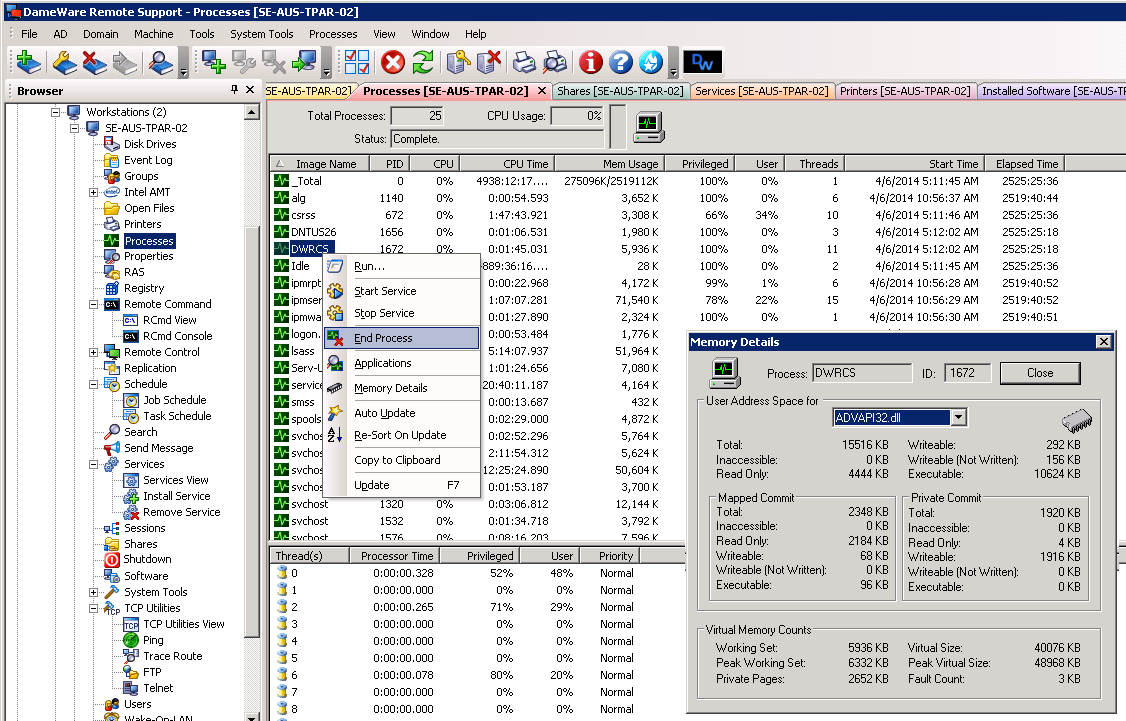
Task: Click the green refresh arrows icon
Action: pos(423,62)
